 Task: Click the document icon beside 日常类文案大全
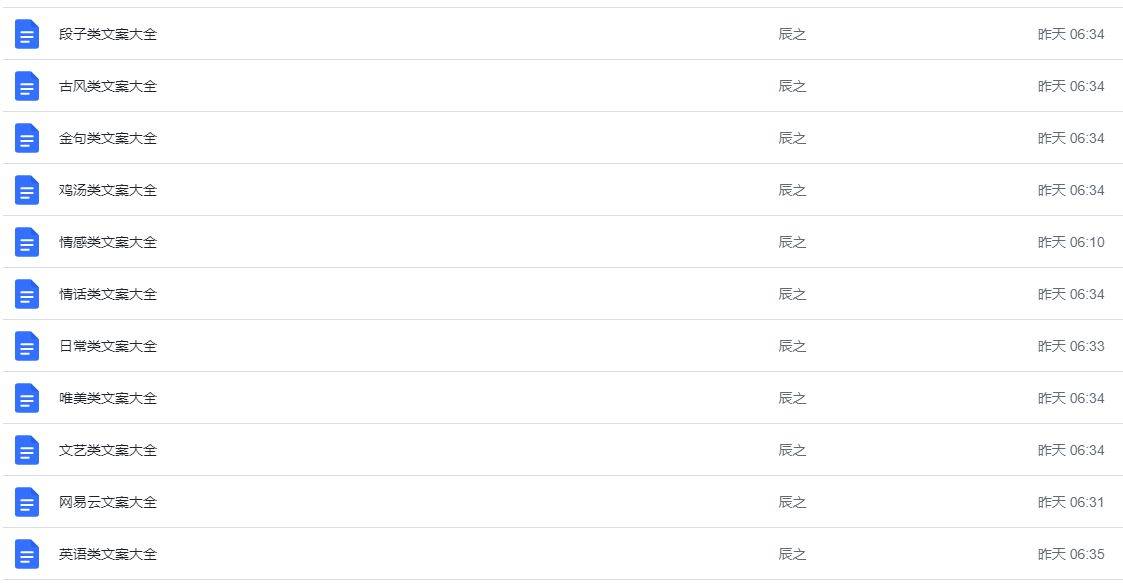pyautogui.click(x=27, y=346)
